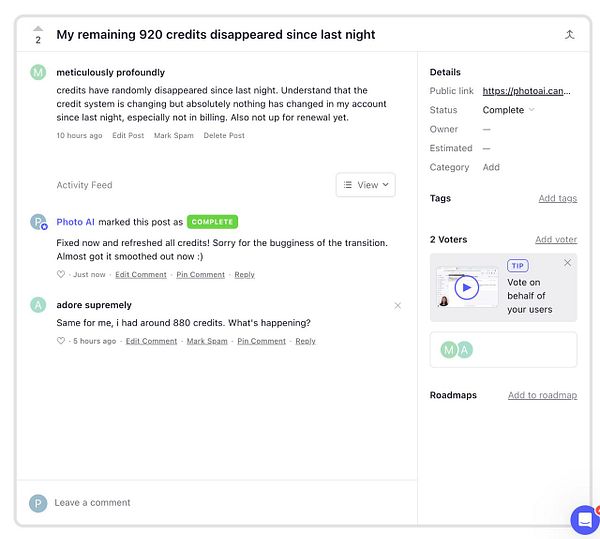The height and width of the screenshot is (539, 600).
Task: Click the M voter avatar
Action: coord(449,350)
